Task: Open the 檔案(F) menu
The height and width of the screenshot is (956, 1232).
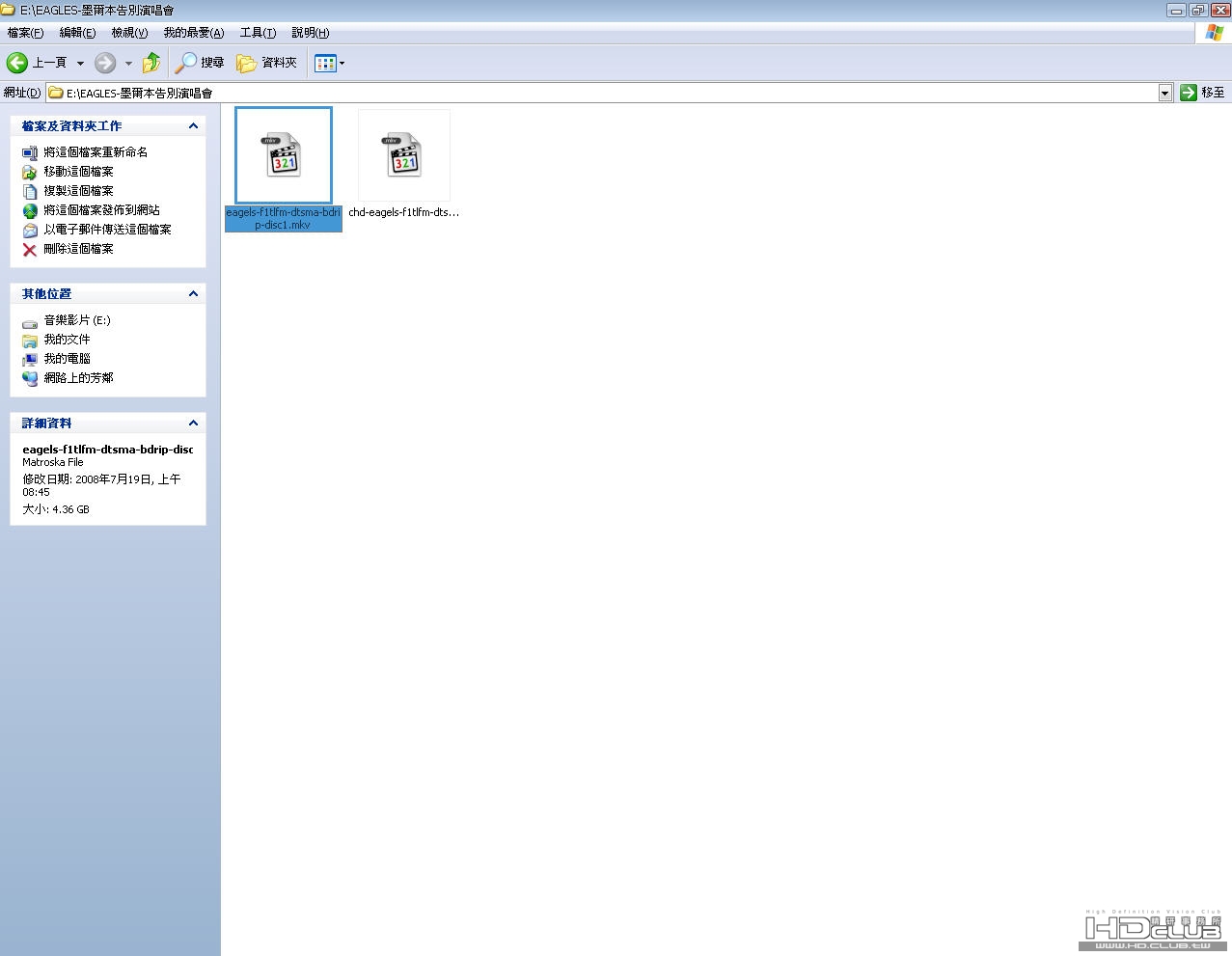Action: point(25,33)
